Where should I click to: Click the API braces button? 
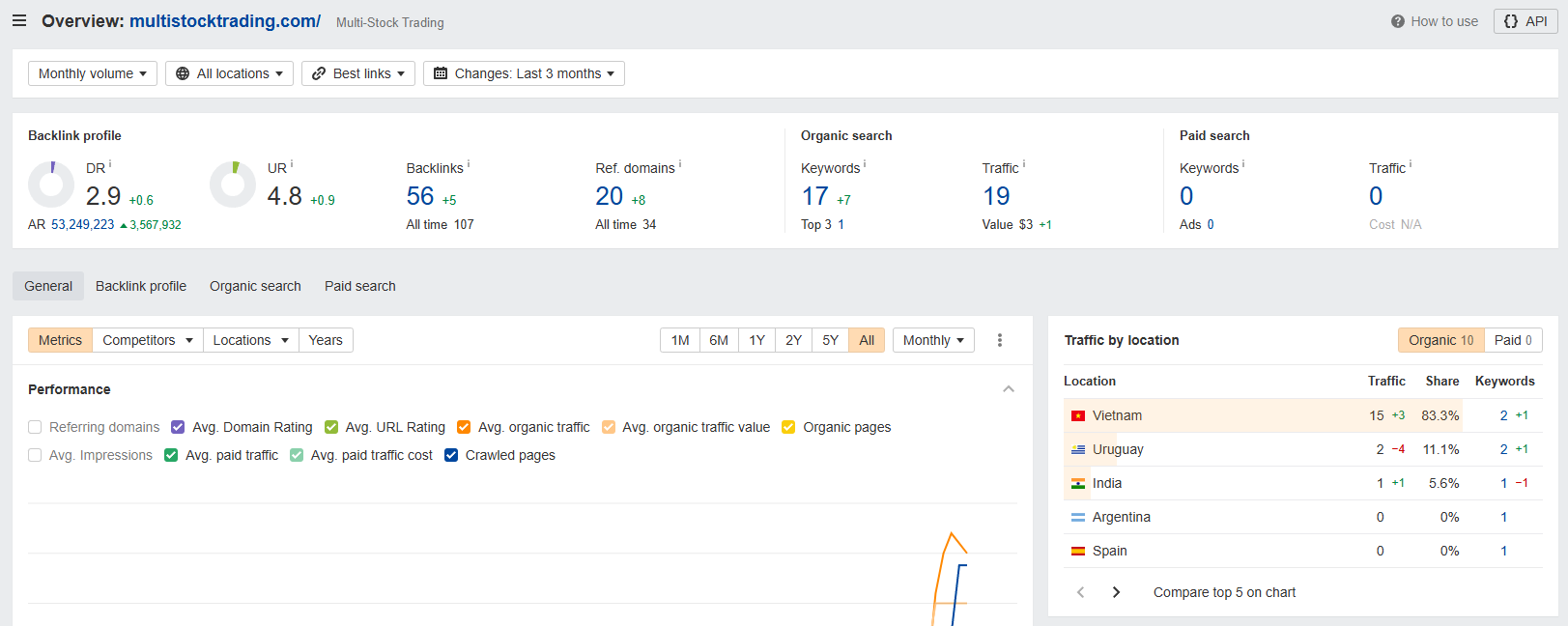1525,21
